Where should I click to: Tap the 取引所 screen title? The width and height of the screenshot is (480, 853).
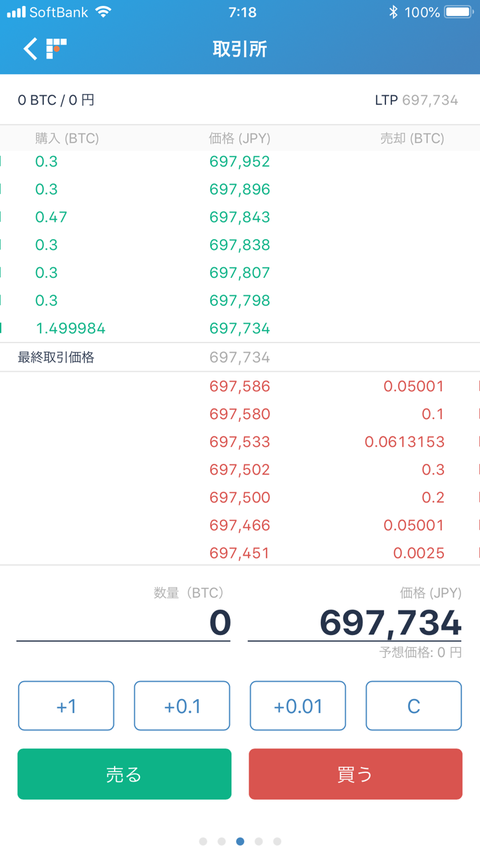(x=240, y=49)
